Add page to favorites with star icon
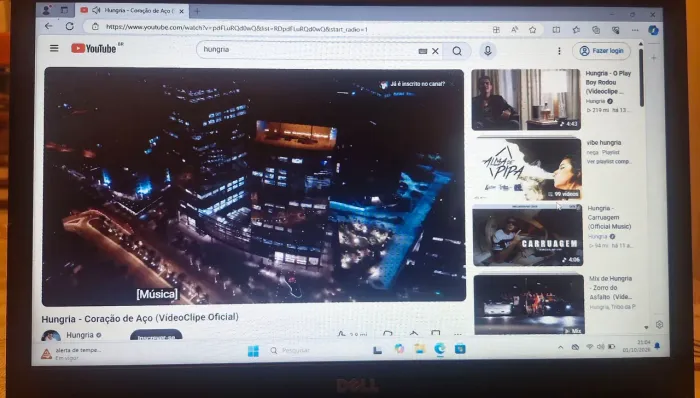Screen dimensions: 700x398 click(532, 30)
